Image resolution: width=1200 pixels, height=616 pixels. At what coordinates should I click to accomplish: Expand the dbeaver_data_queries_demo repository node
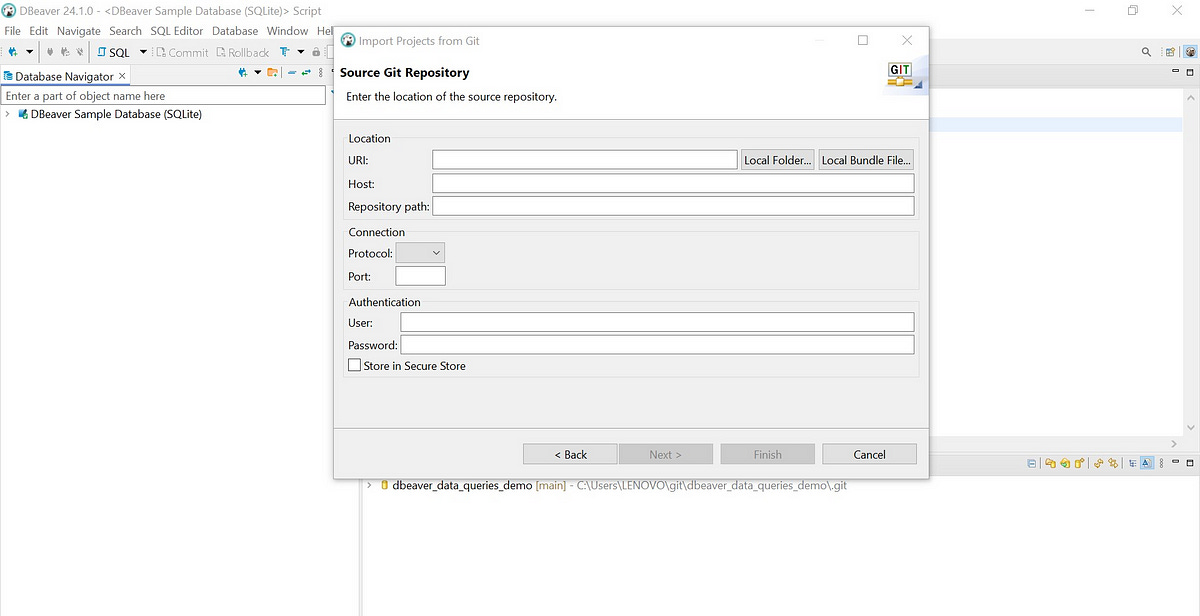(x=369, y=485)
